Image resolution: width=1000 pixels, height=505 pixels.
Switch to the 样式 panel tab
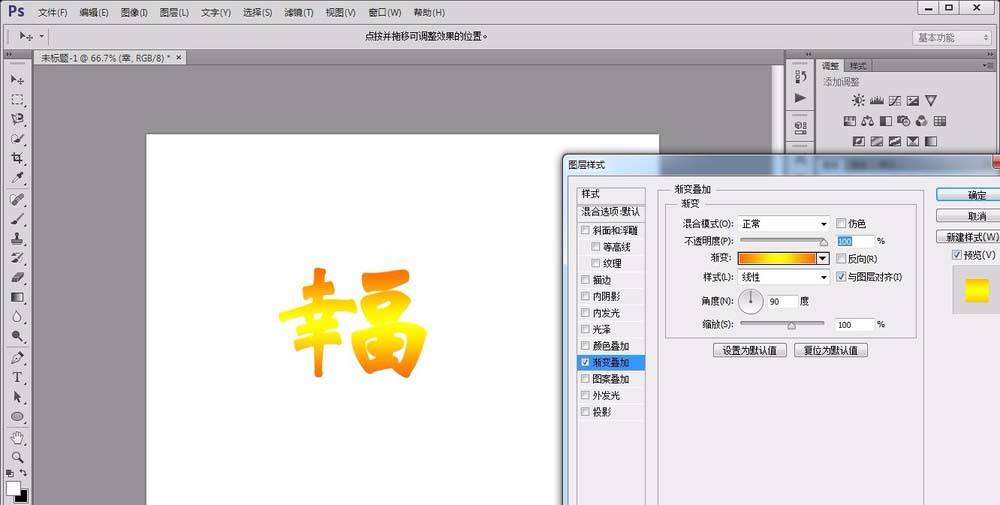[x=858, y=66]
